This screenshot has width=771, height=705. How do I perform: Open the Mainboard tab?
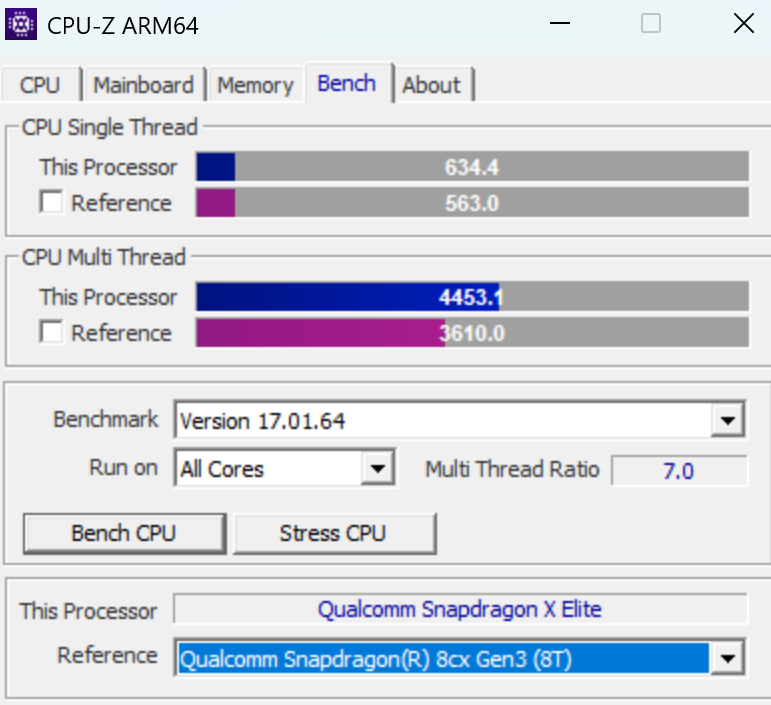click(143, 86)
